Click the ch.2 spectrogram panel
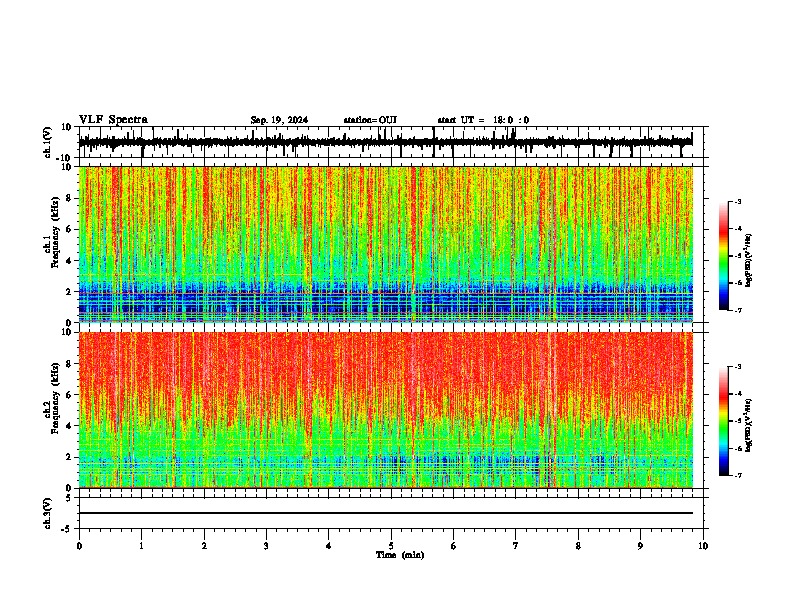Image resolution: width=792 pixels, height=612 pixels. (x=385, y=410)
